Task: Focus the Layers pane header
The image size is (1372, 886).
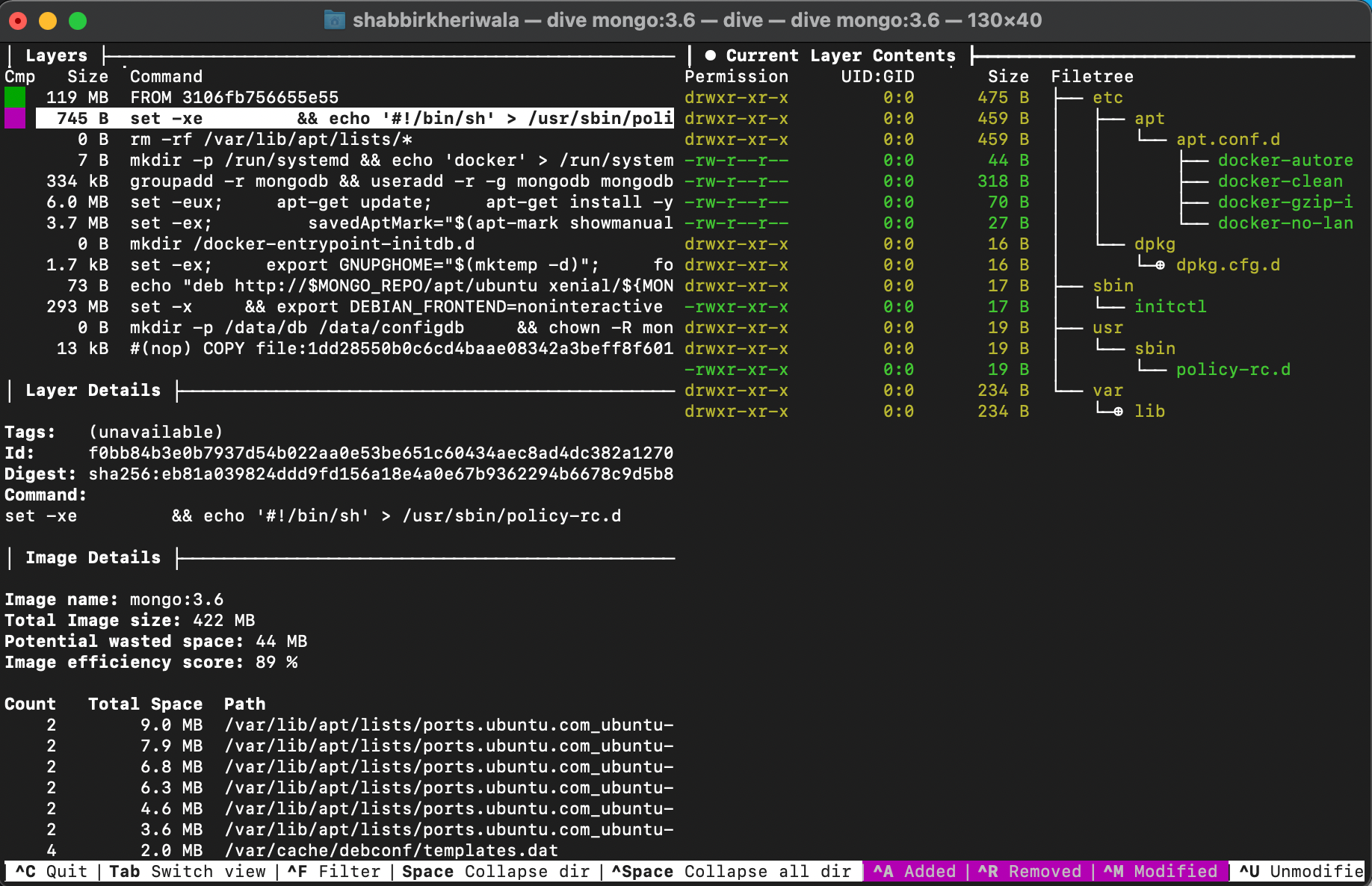Action: [x=56, y=56]
